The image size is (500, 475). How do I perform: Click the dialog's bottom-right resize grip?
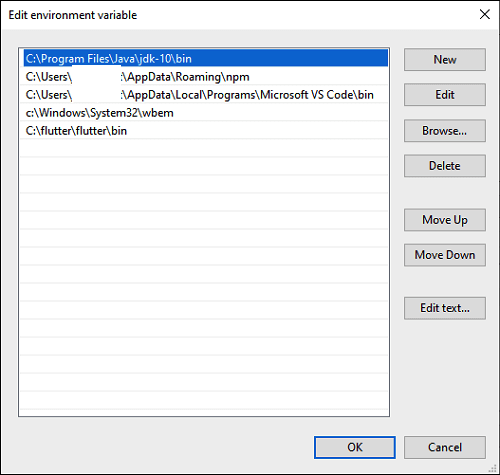tap(494, 469)
